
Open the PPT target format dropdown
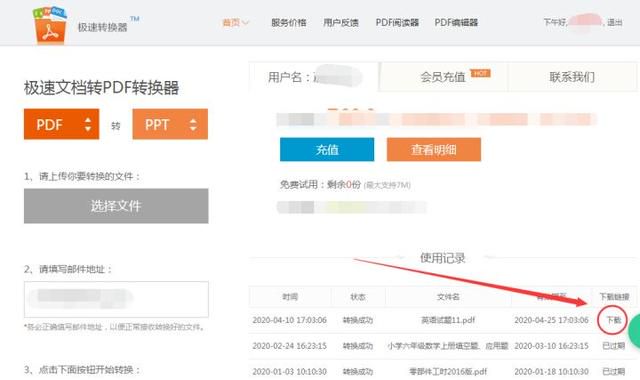(170, 124)
